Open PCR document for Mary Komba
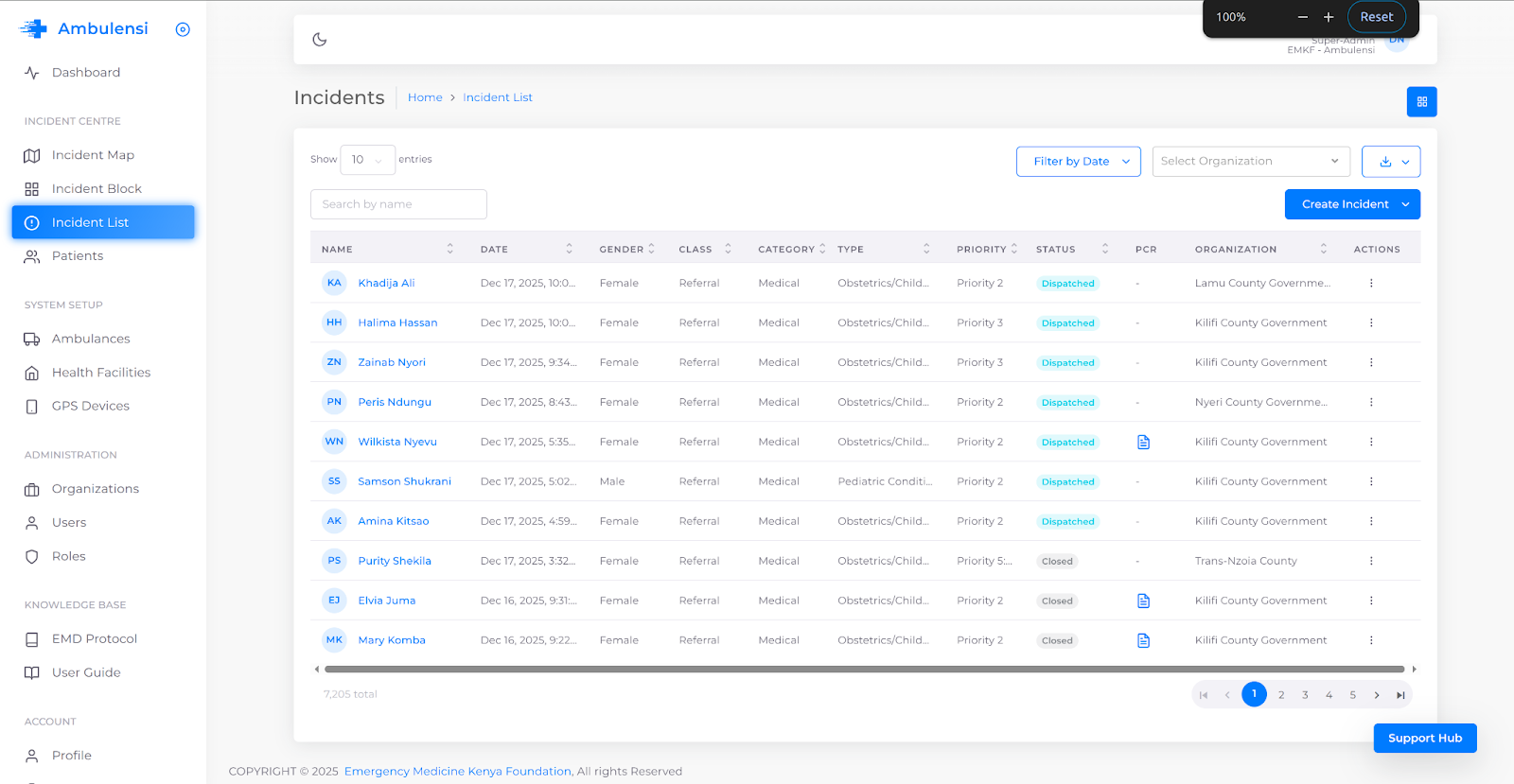Viewport: 1514px width, 784px height. [1143, 641]
